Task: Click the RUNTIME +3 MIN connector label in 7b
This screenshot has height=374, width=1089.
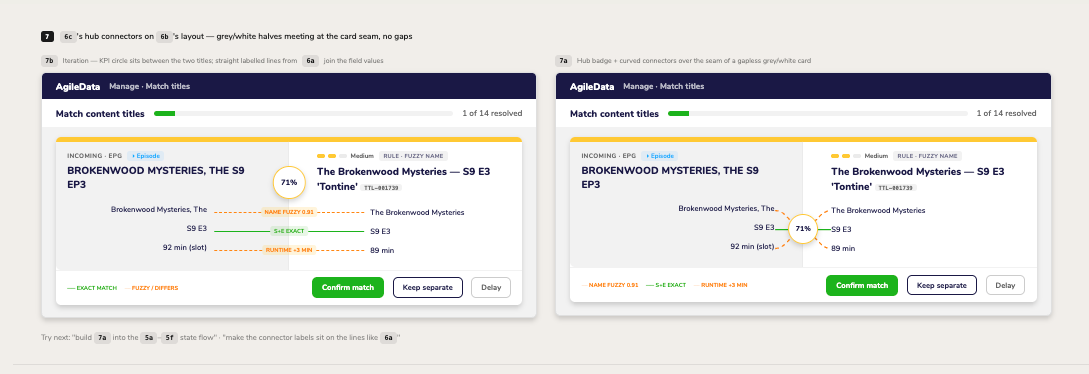Action: 288,250
